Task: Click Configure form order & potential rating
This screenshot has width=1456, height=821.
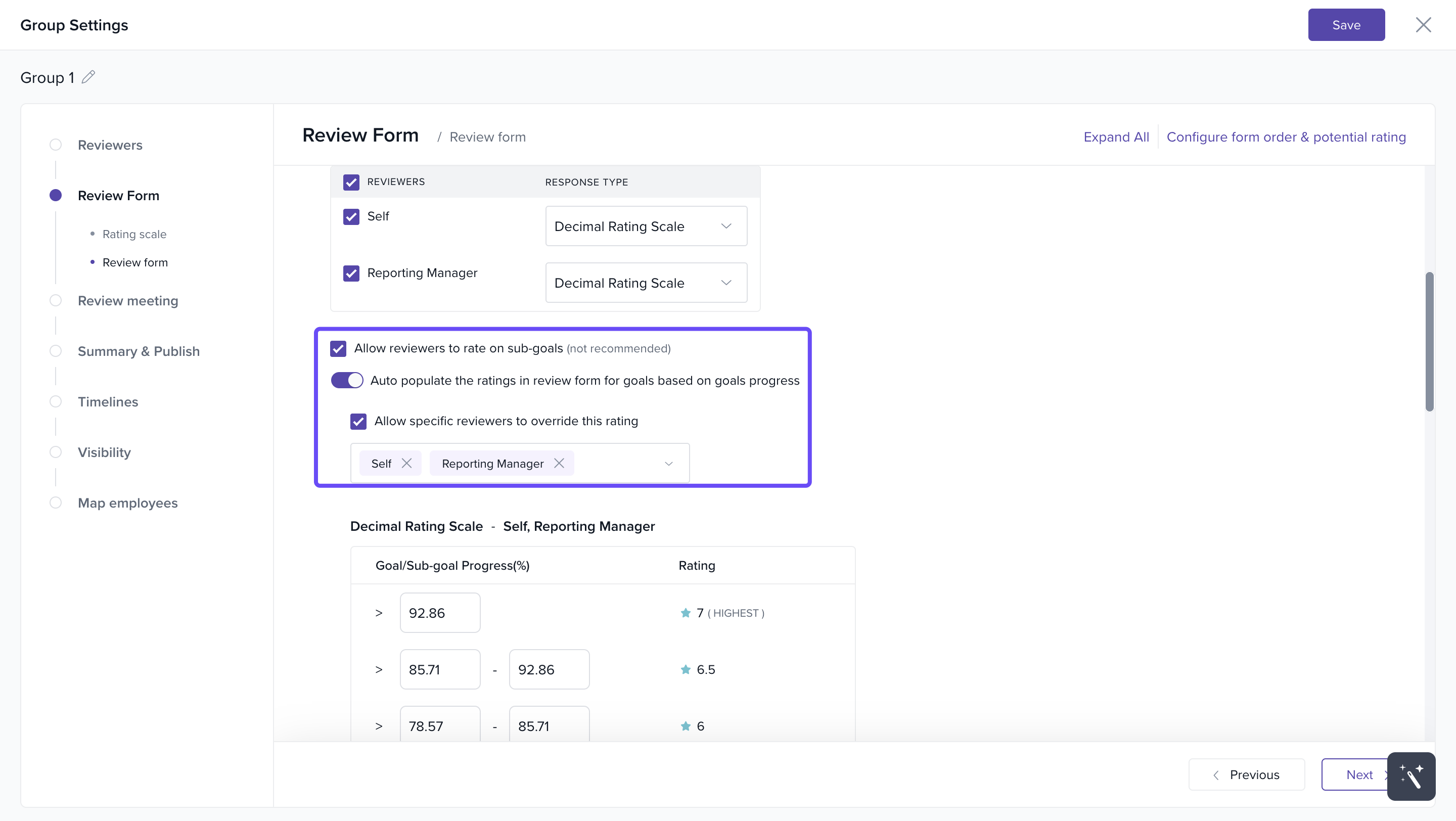Action: 1286,138
